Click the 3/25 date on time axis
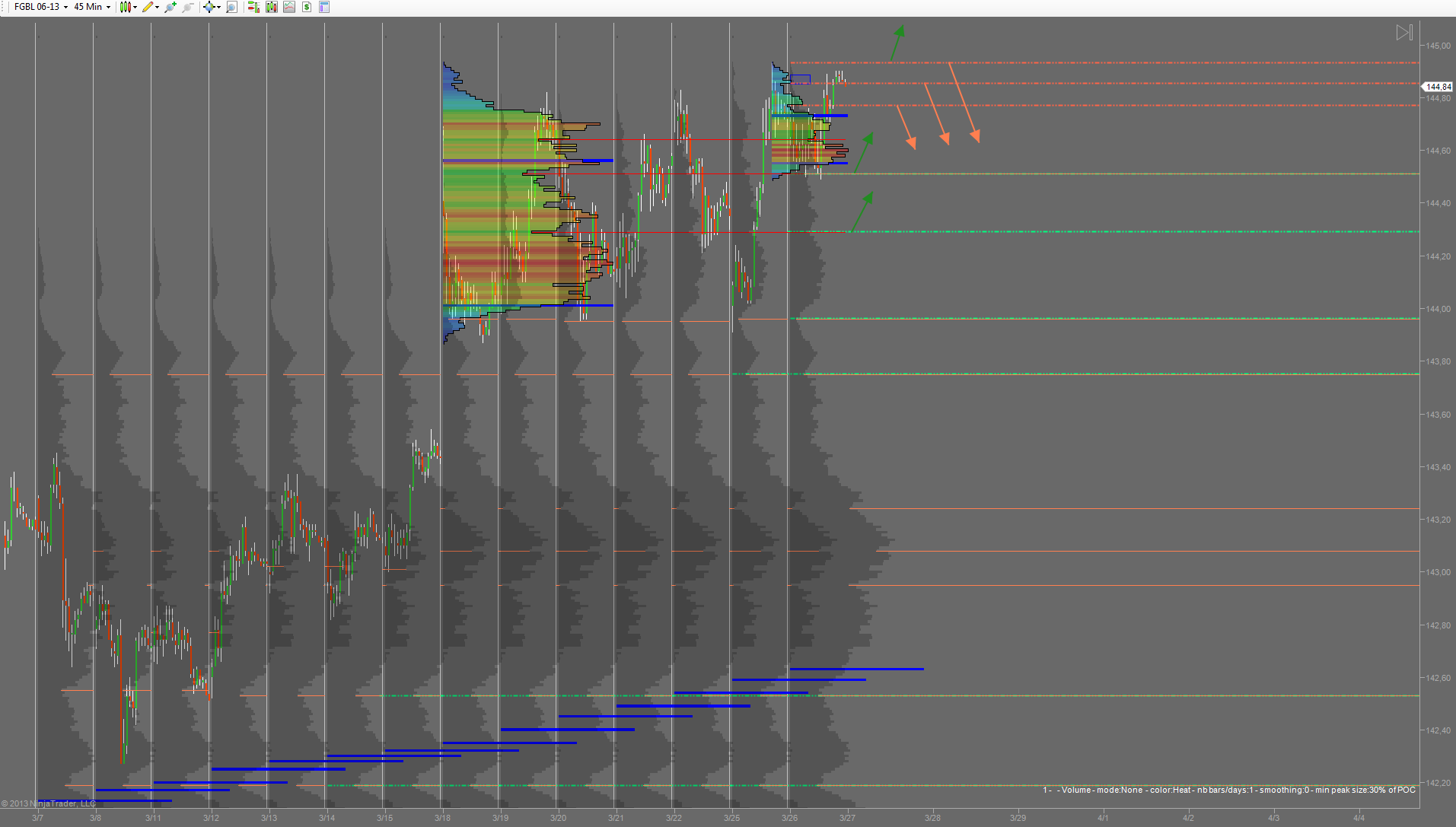 pyautogui.click(x=731, y=818)
